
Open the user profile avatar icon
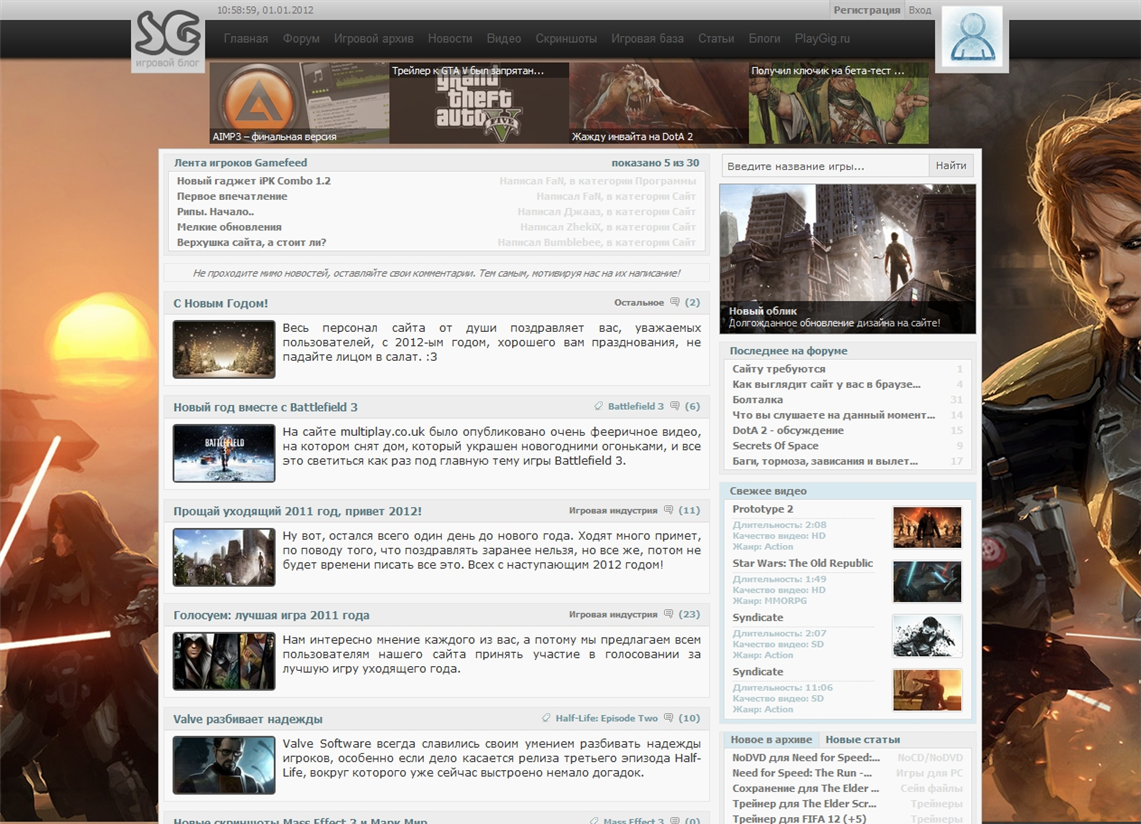(971, 38)
